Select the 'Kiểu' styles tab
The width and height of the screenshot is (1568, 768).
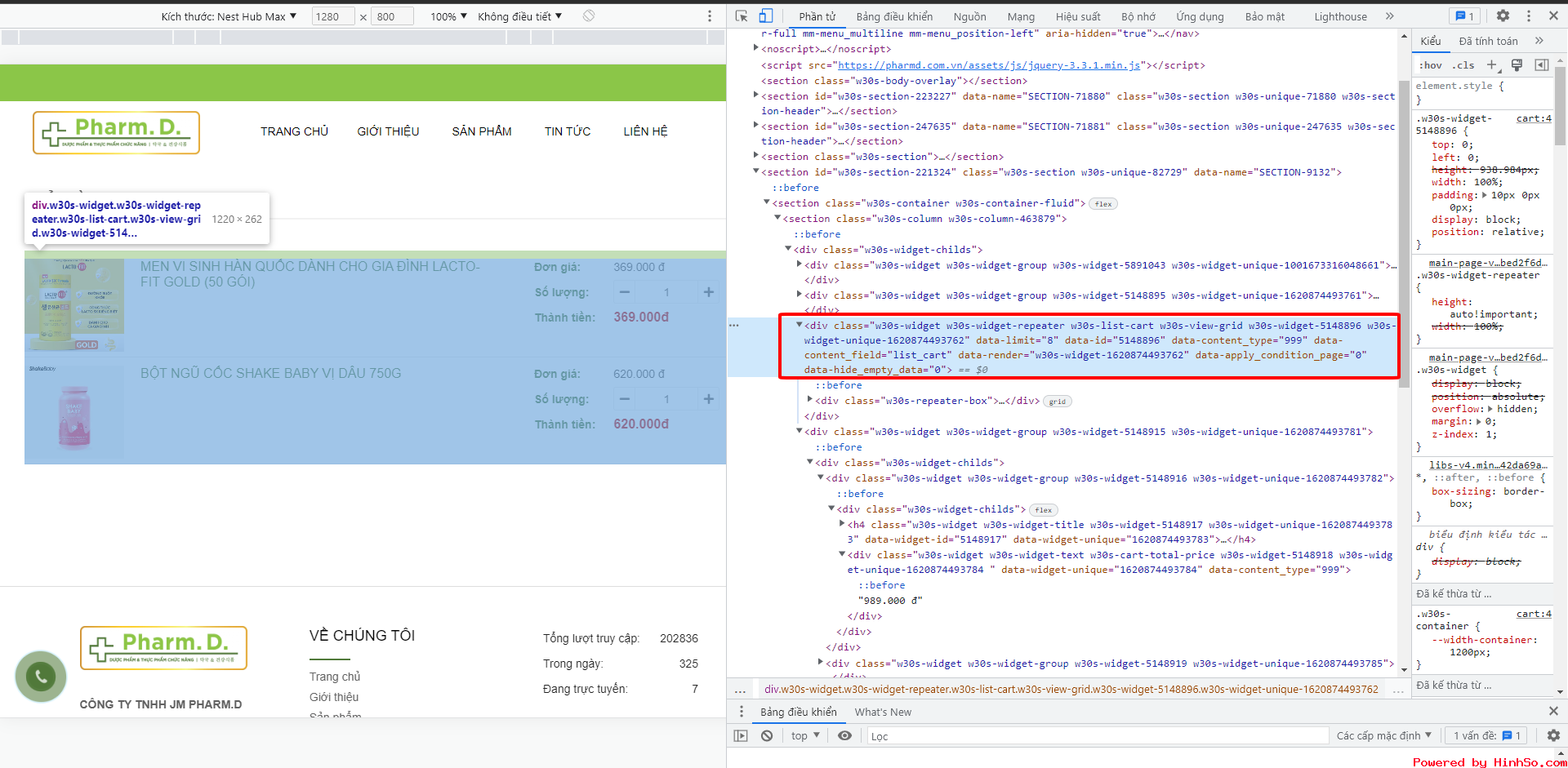(x=1431, y=41)
